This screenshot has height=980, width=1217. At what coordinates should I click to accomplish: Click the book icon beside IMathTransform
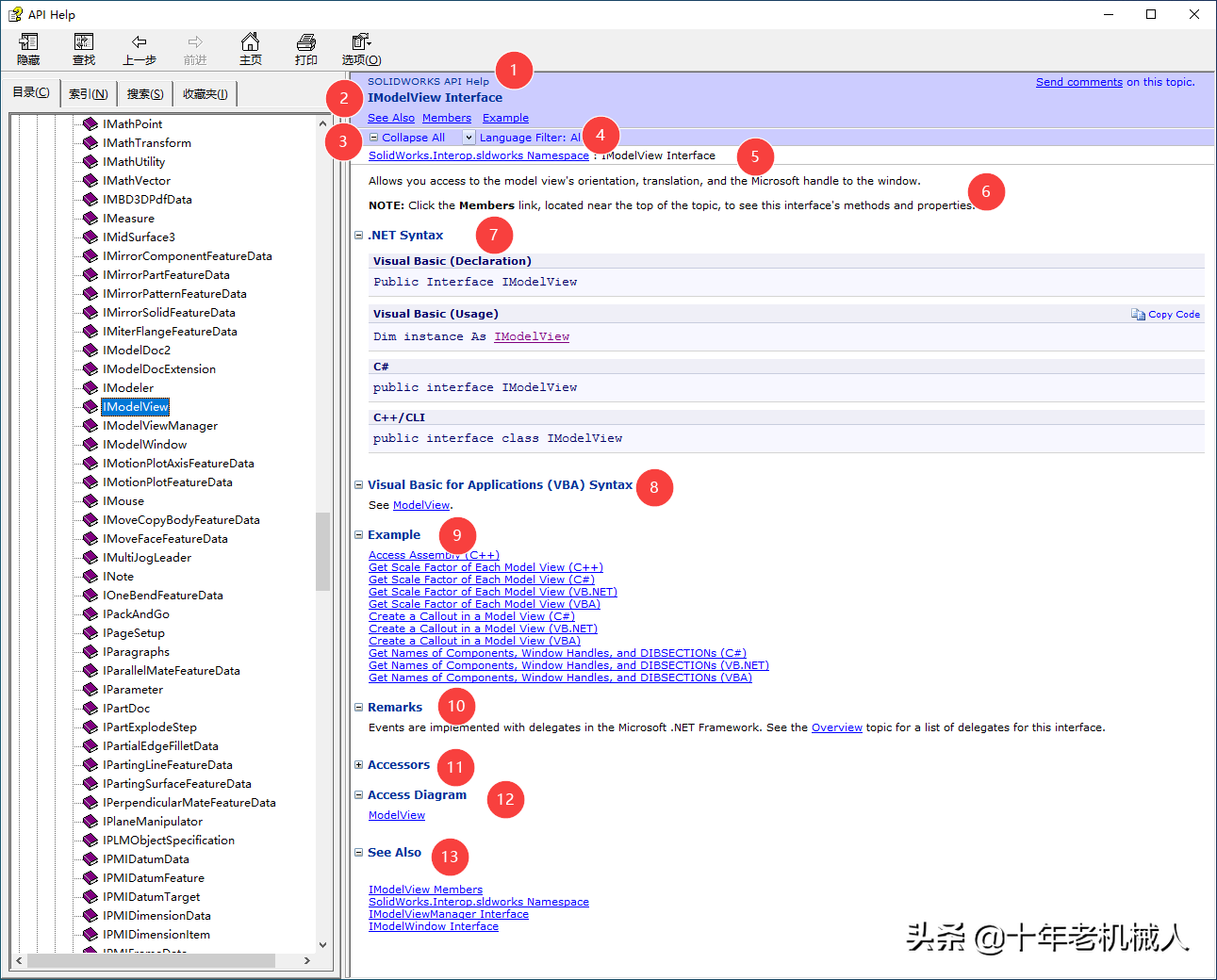point(90,142)
